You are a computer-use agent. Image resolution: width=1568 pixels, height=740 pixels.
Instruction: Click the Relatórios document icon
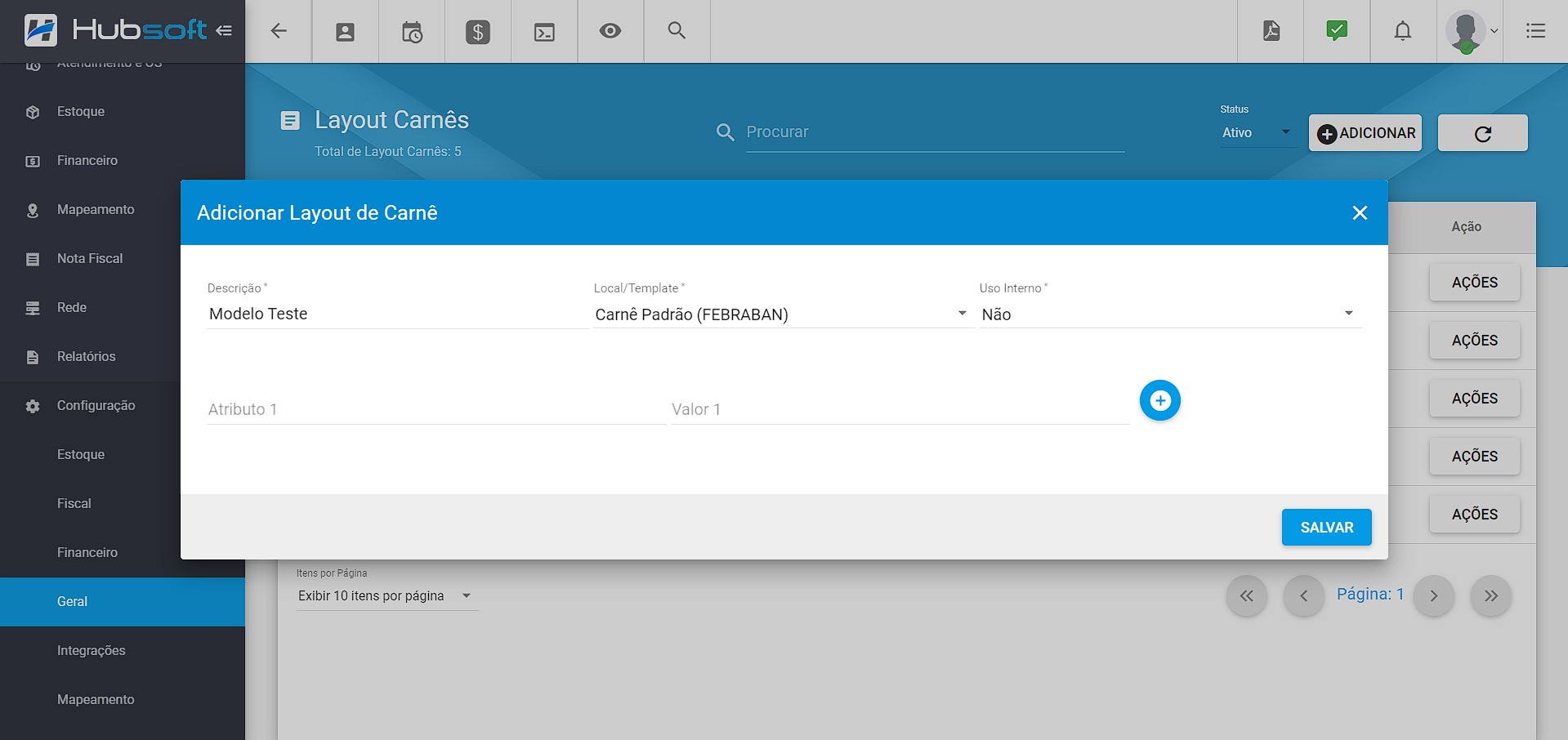click(x=33, y=357)
